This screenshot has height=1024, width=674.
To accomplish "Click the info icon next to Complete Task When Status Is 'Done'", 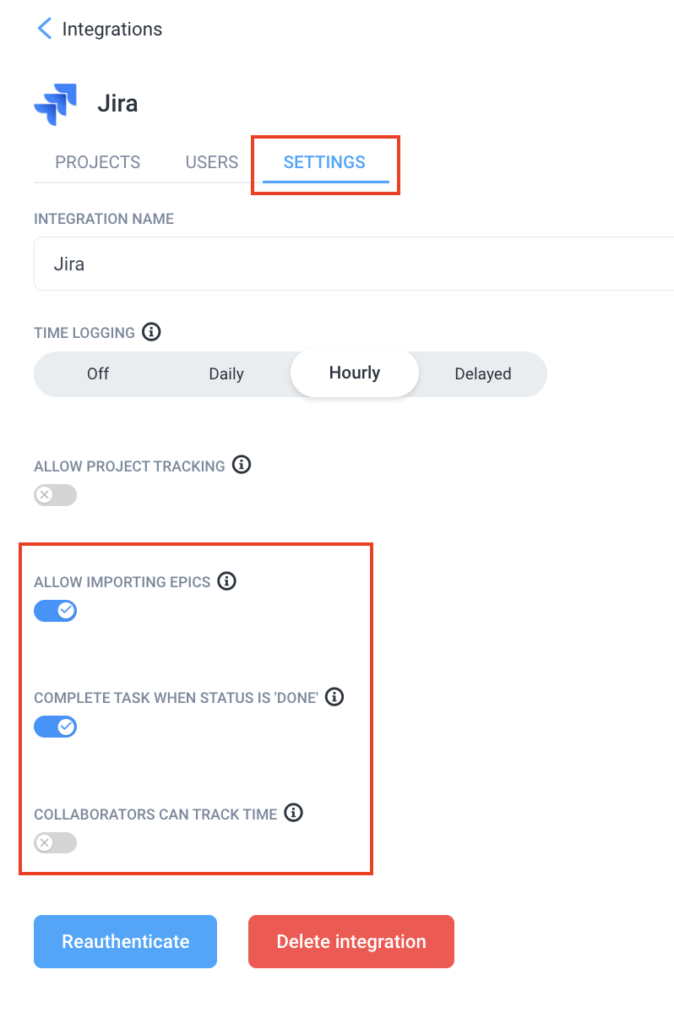I will 334,697.
